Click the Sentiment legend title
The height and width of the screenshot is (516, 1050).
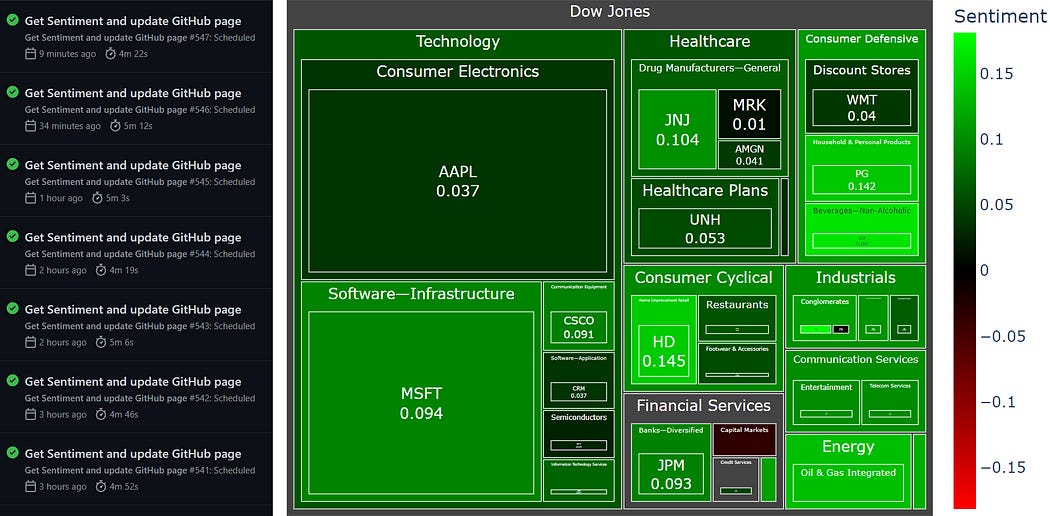pos(1000,16)
